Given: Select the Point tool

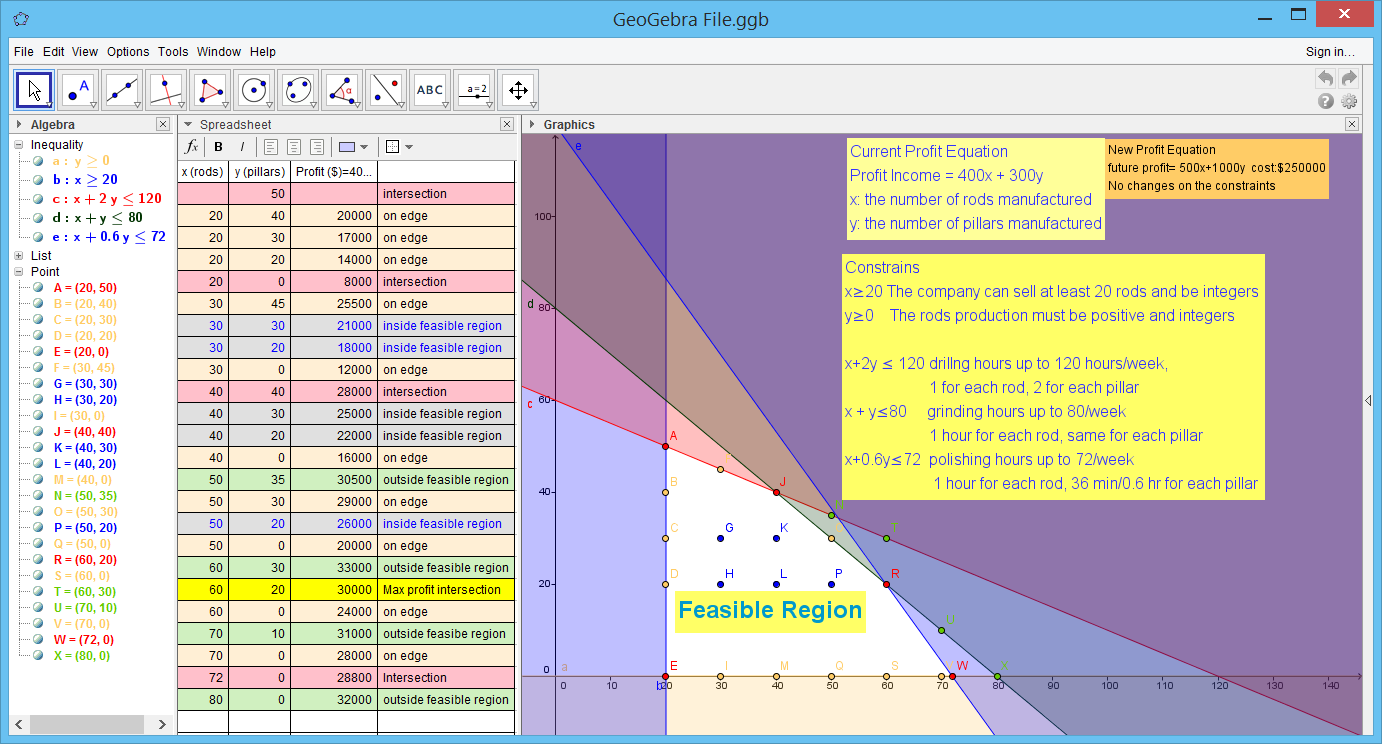Looking at the screenshot, I should [x=78, y=90].
